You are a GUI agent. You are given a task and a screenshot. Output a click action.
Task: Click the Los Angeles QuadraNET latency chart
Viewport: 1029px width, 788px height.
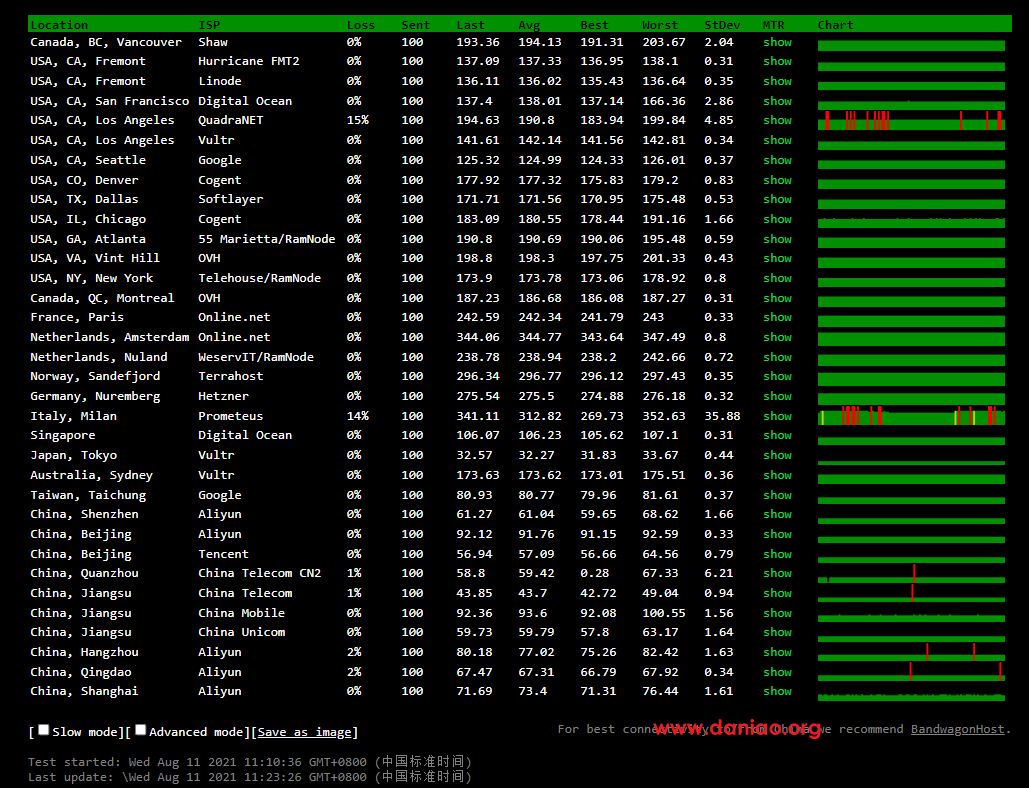pos(911,120)
